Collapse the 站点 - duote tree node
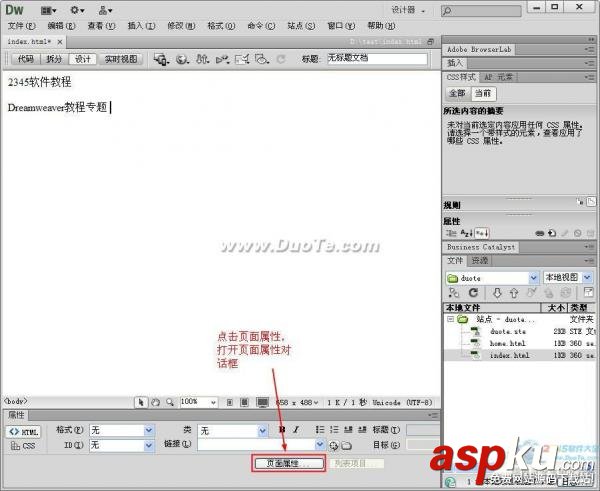Image resolution: width=600 pixels, height=491 pixels. (451, 319)
